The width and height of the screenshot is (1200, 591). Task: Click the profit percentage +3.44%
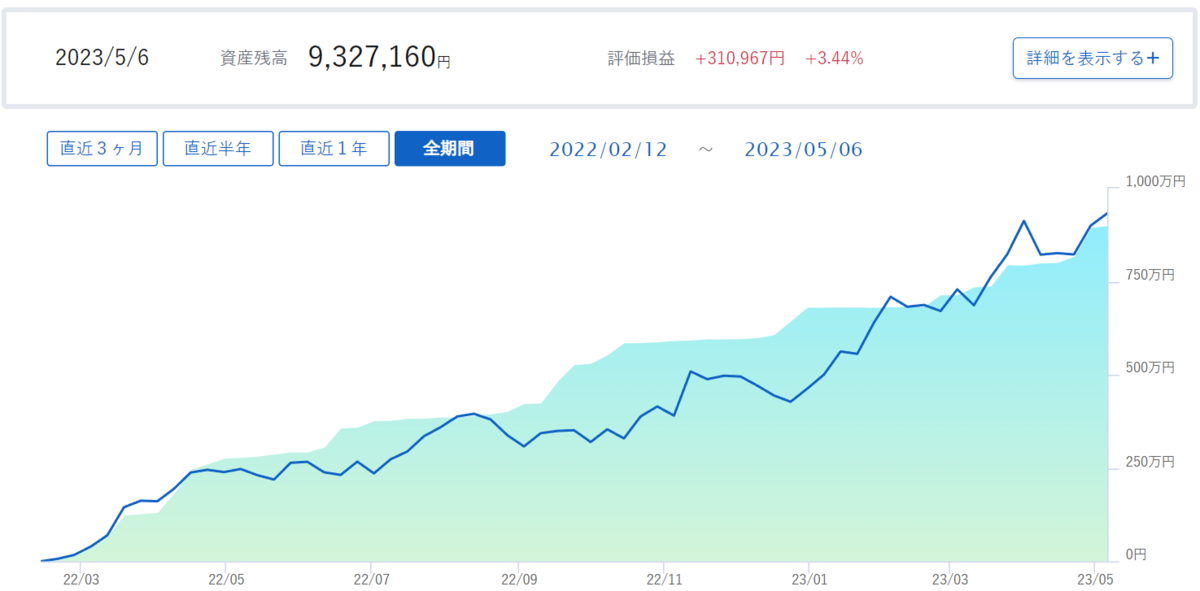point(834,59)
